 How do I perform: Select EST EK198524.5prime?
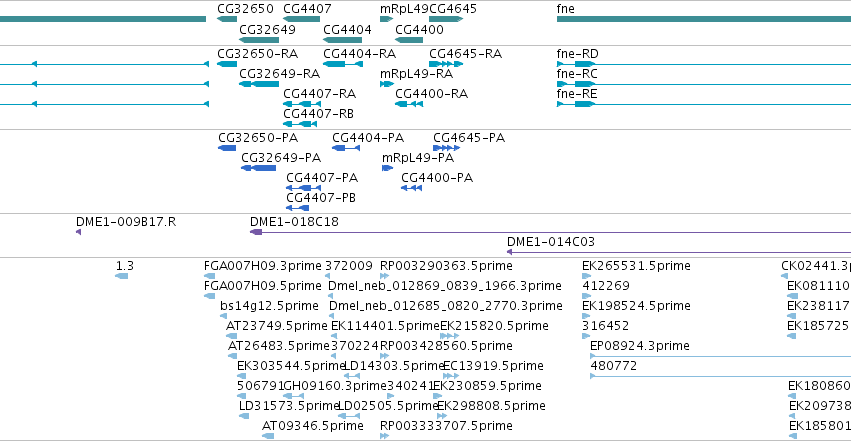636,306
